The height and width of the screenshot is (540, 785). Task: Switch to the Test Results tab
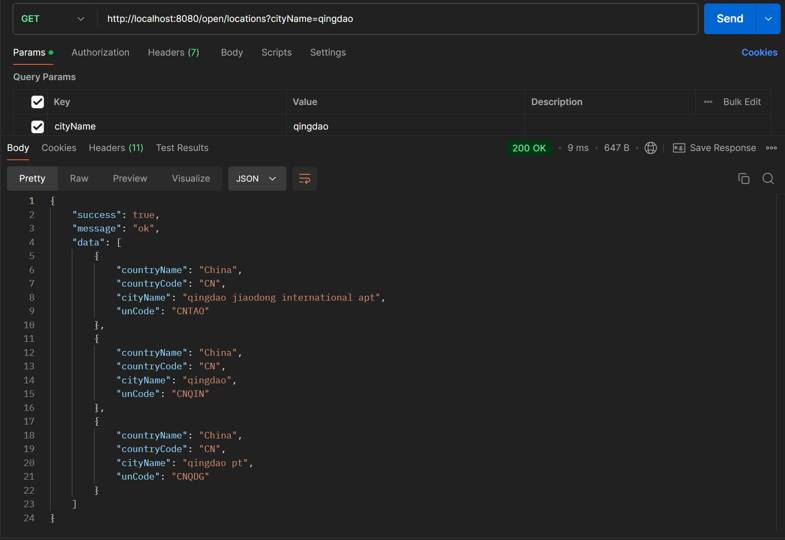click(182, 148)
